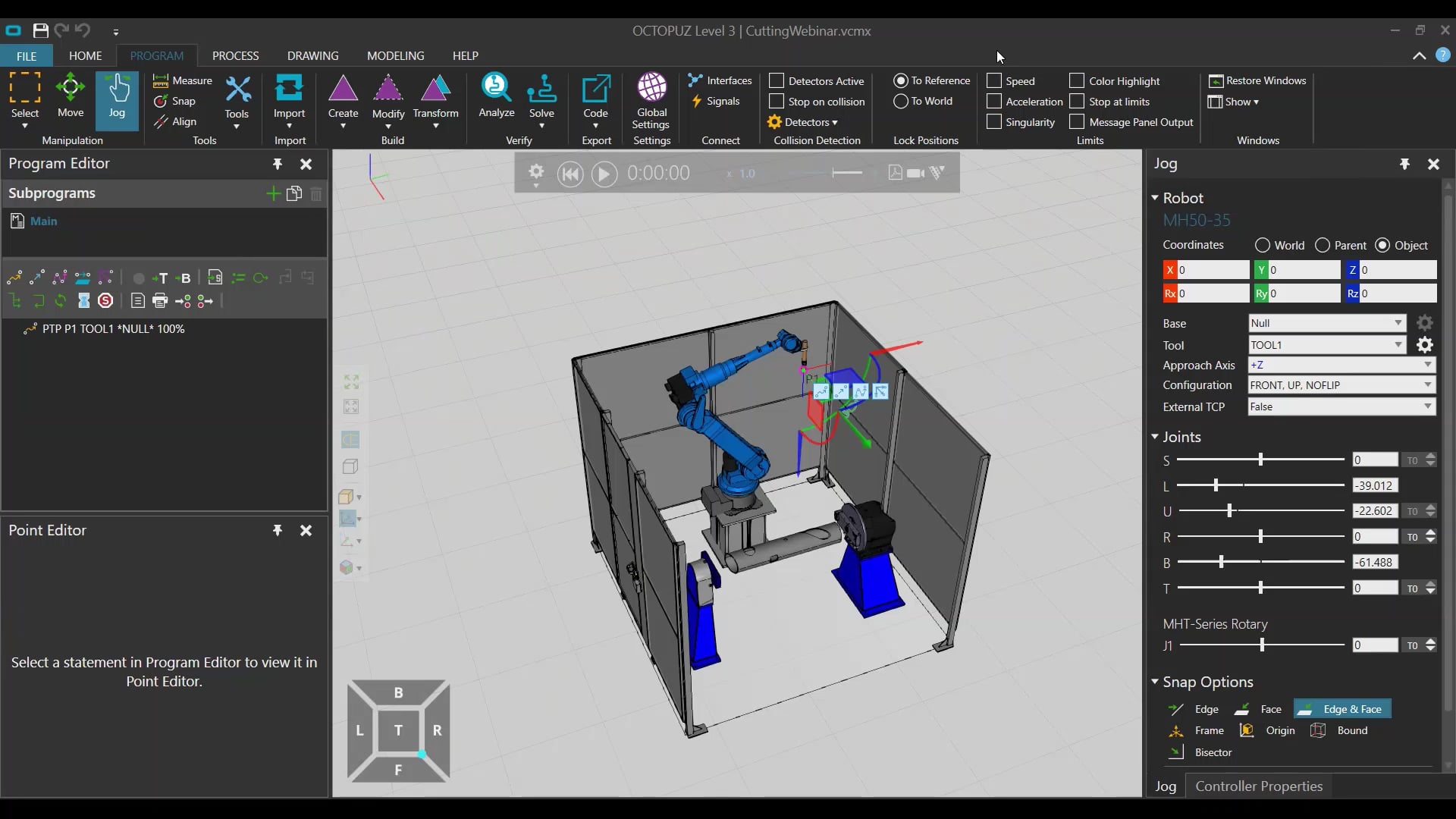The image size is (1456, 819).
Task: Open the Tool settings gear in Jog panel
Action: pyautogui.click(x=1425, y=345)
